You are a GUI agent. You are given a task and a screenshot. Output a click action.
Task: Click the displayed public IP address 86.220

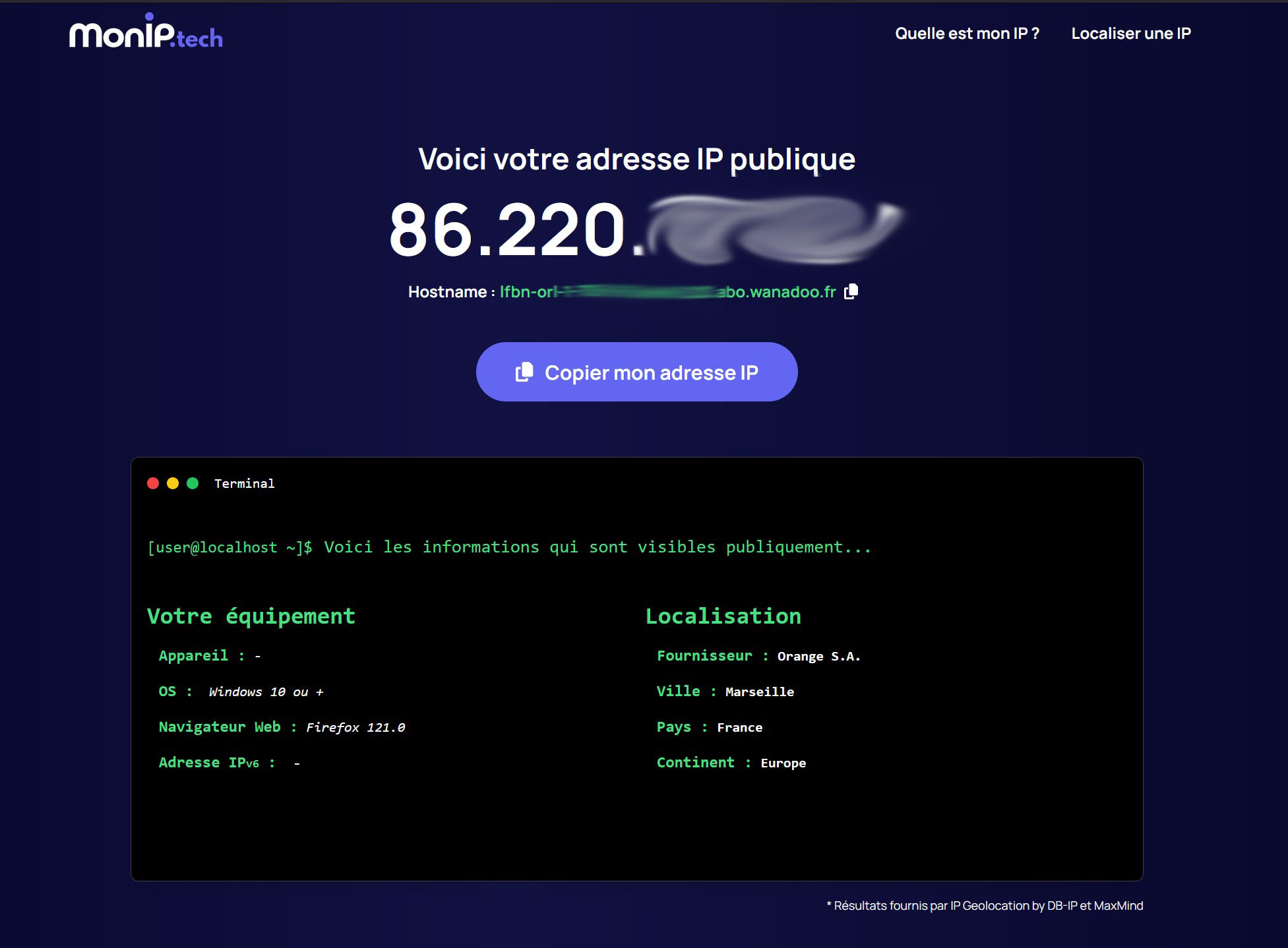[x=506, y=229]
